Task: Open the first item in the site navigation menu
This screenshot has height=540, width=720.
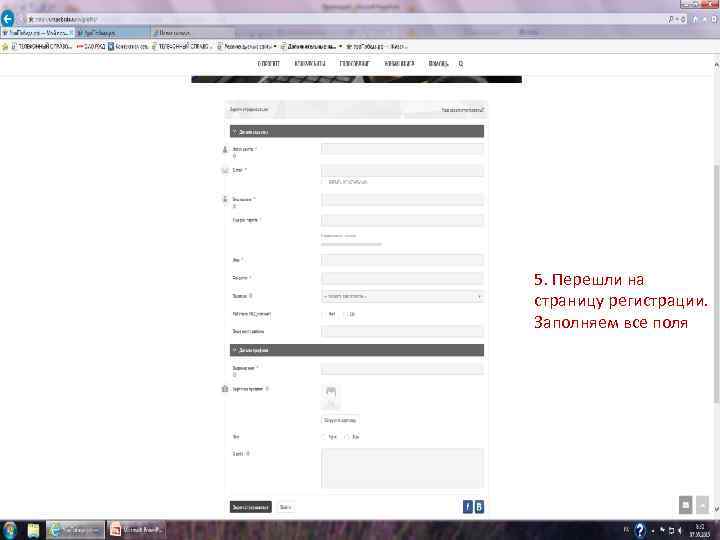Action: (268, 63)
